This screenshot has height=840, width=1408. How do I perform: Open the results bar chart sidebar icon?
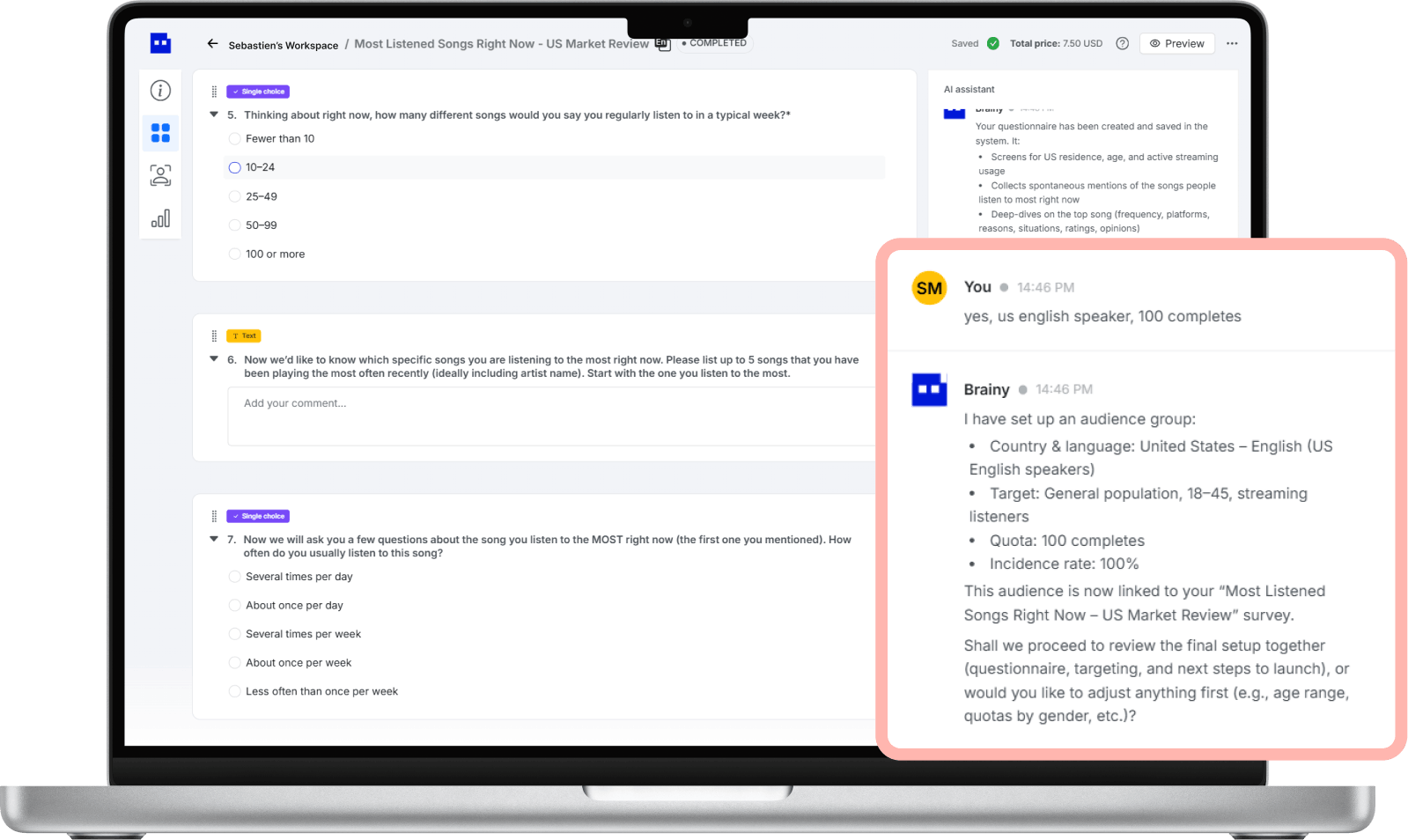click(x=160, y=218)
